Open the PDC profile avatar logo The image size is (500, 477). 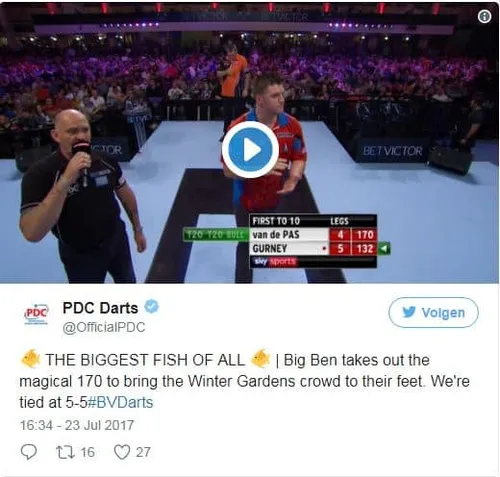pos(36,314)
